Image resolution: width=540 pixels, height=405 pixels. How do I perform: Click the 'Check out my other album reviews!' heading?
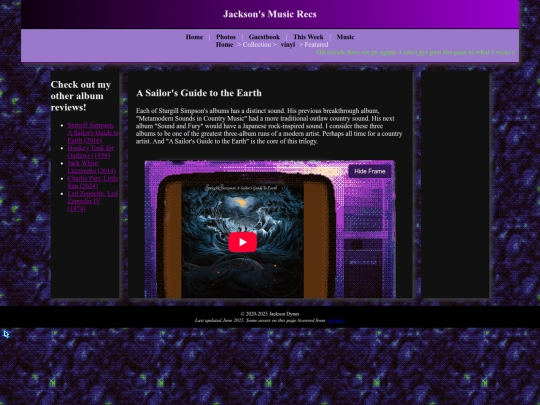pos(81,96)
